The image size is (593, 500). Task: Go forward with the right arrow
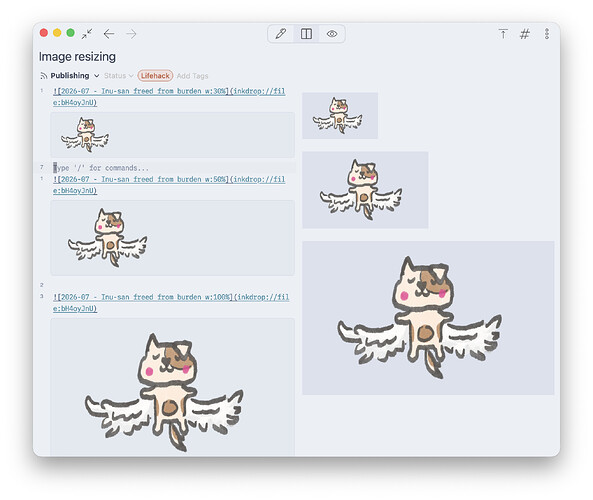[131, 34]
